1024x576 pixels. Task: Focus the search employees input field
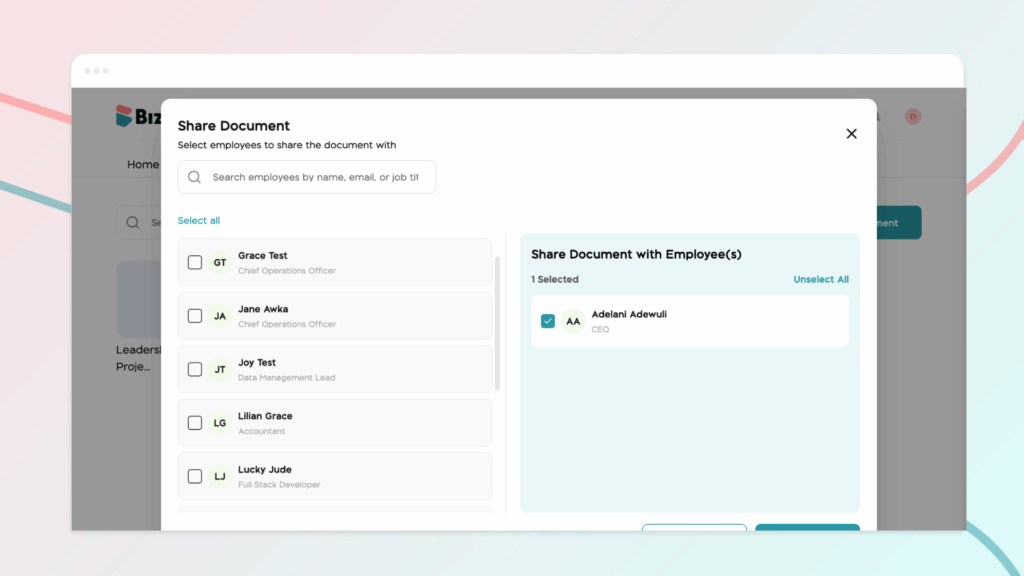tap(315, 177)
